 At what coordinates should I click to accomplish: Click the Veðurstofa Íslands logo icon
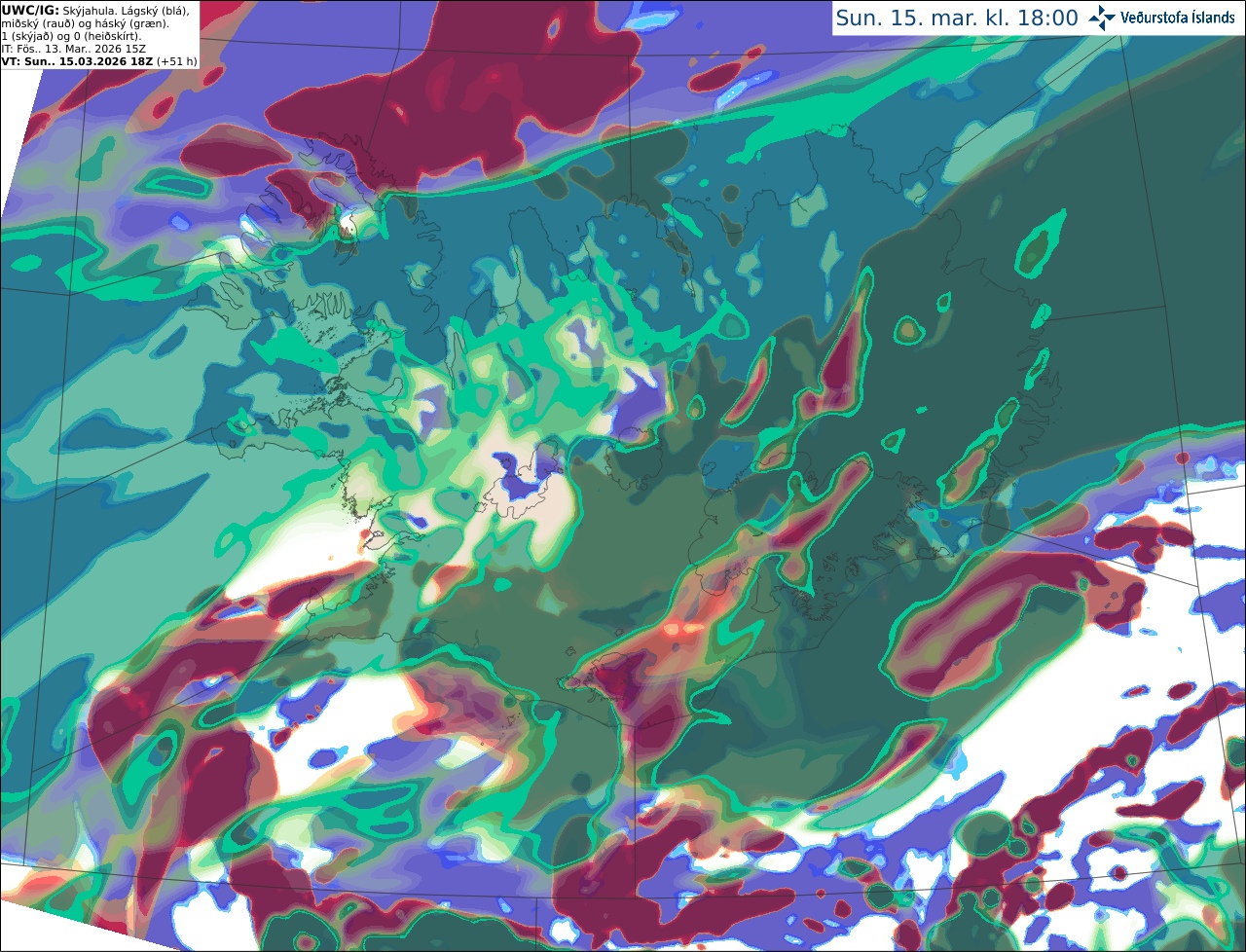(x=1102, y=18)
